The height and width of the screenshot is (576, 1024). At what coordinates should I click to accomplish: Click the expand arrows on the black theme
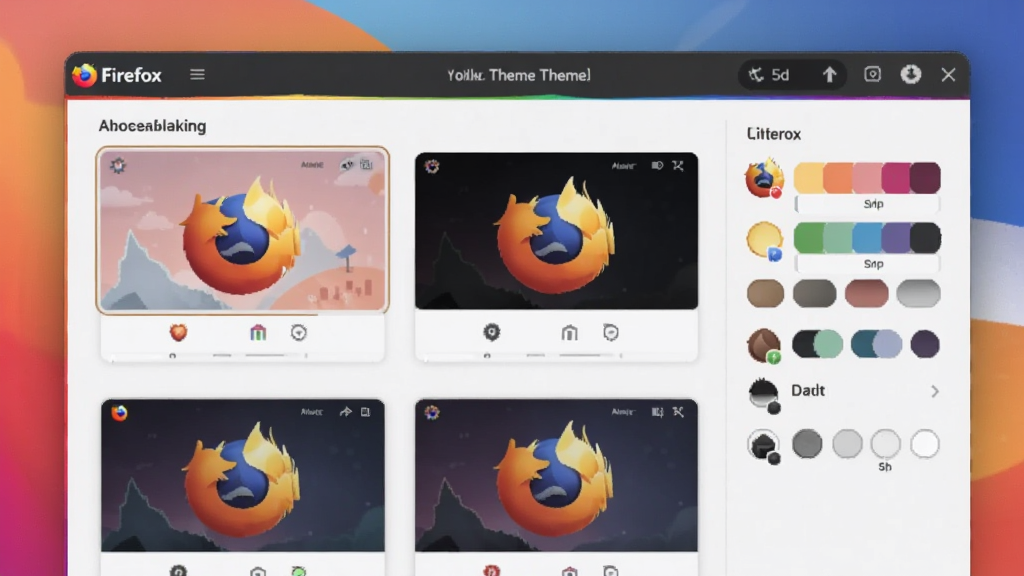pos(678,166)
